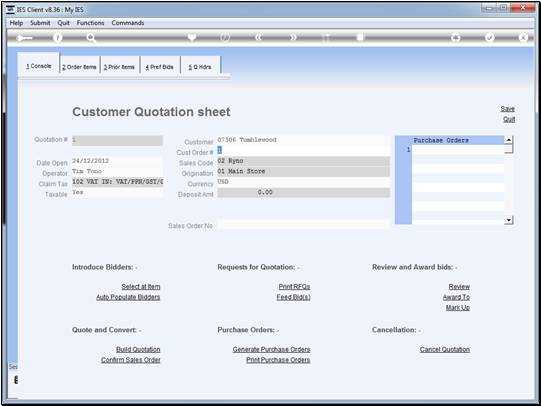Click Generate Purchase Orders link
The height and width of the screenshot is (406, 541).
click(x=271, y=349)
